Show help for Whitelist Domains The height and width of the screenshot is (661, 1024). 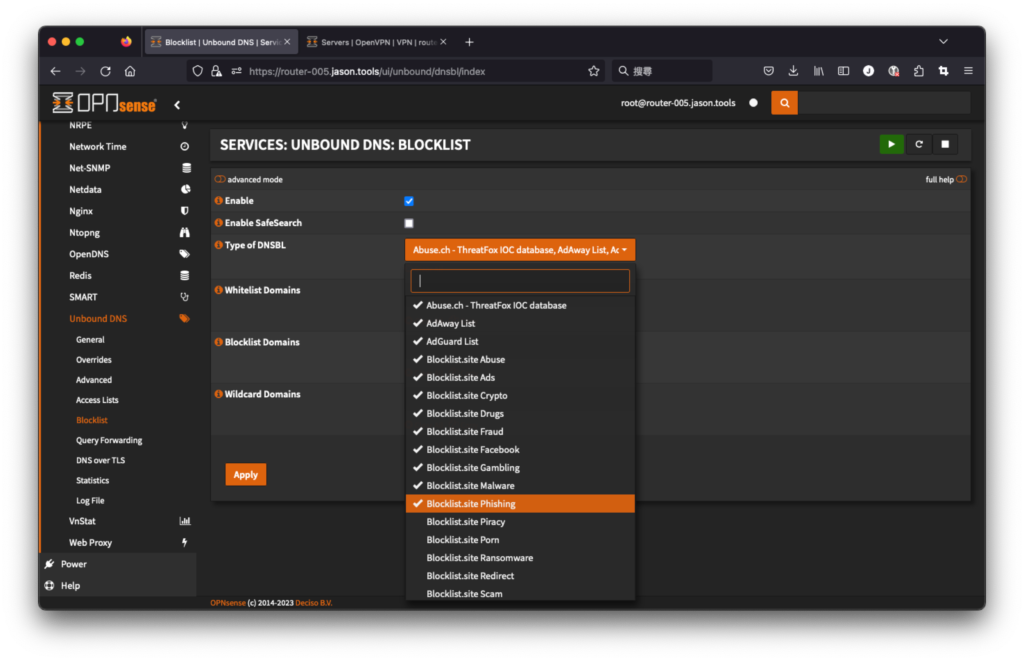(219, 290)
